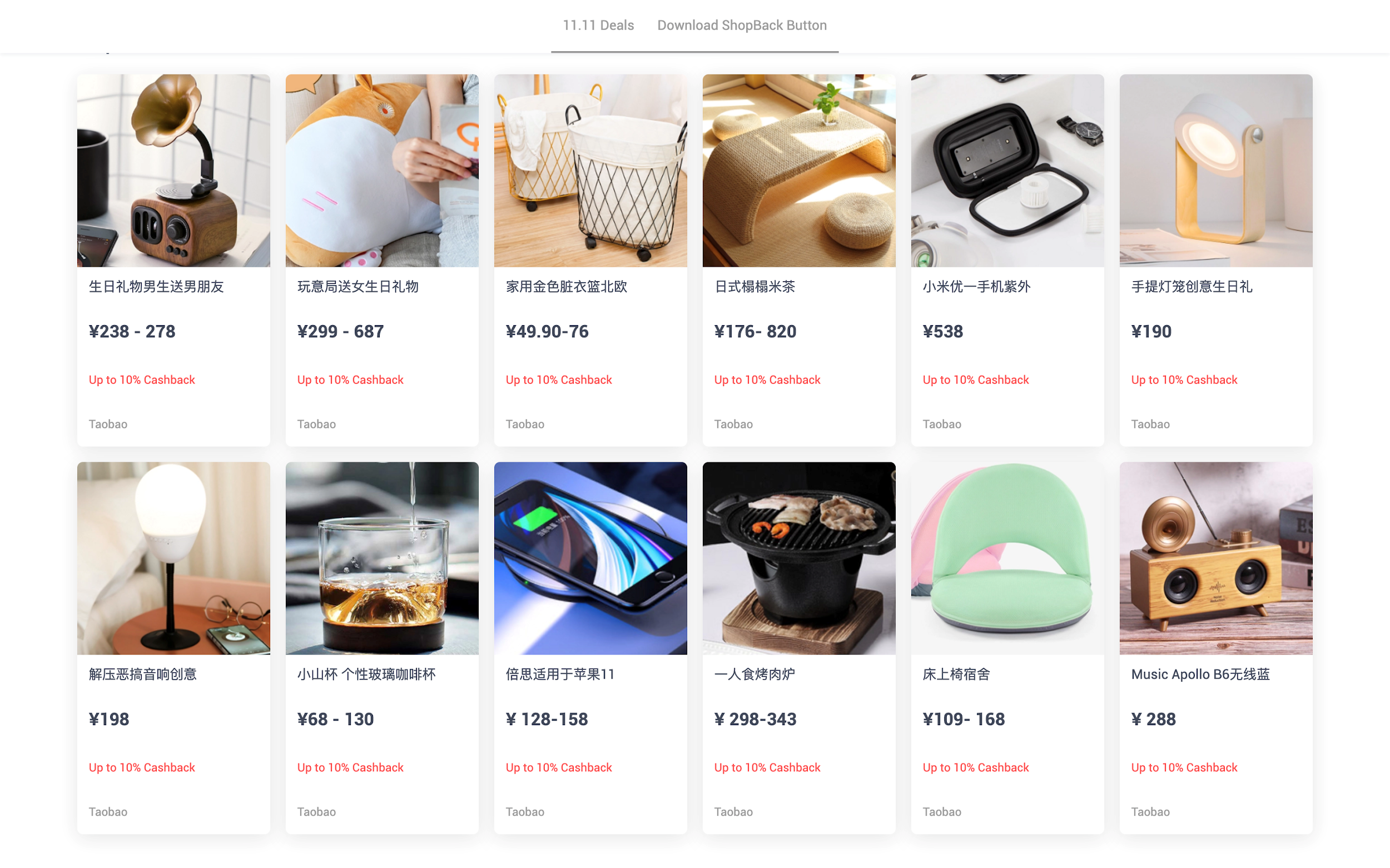Image resolution: width=1390 pixels, height=868 pixels.
Task: Open the green floor chair image
Action: 1007,558
